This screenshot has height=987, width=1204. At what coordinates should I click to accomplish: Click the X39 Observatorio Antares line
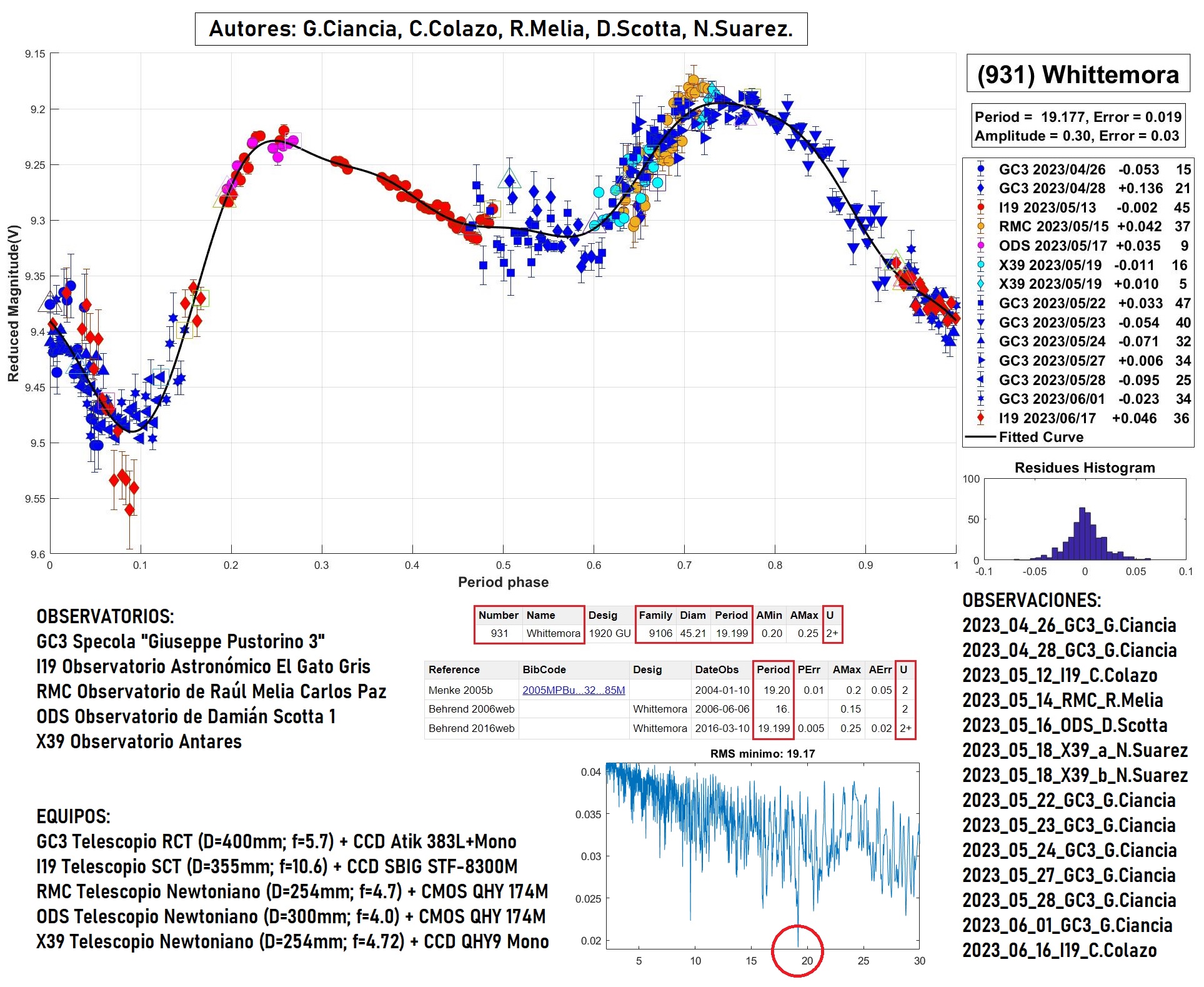click(139, 741)
